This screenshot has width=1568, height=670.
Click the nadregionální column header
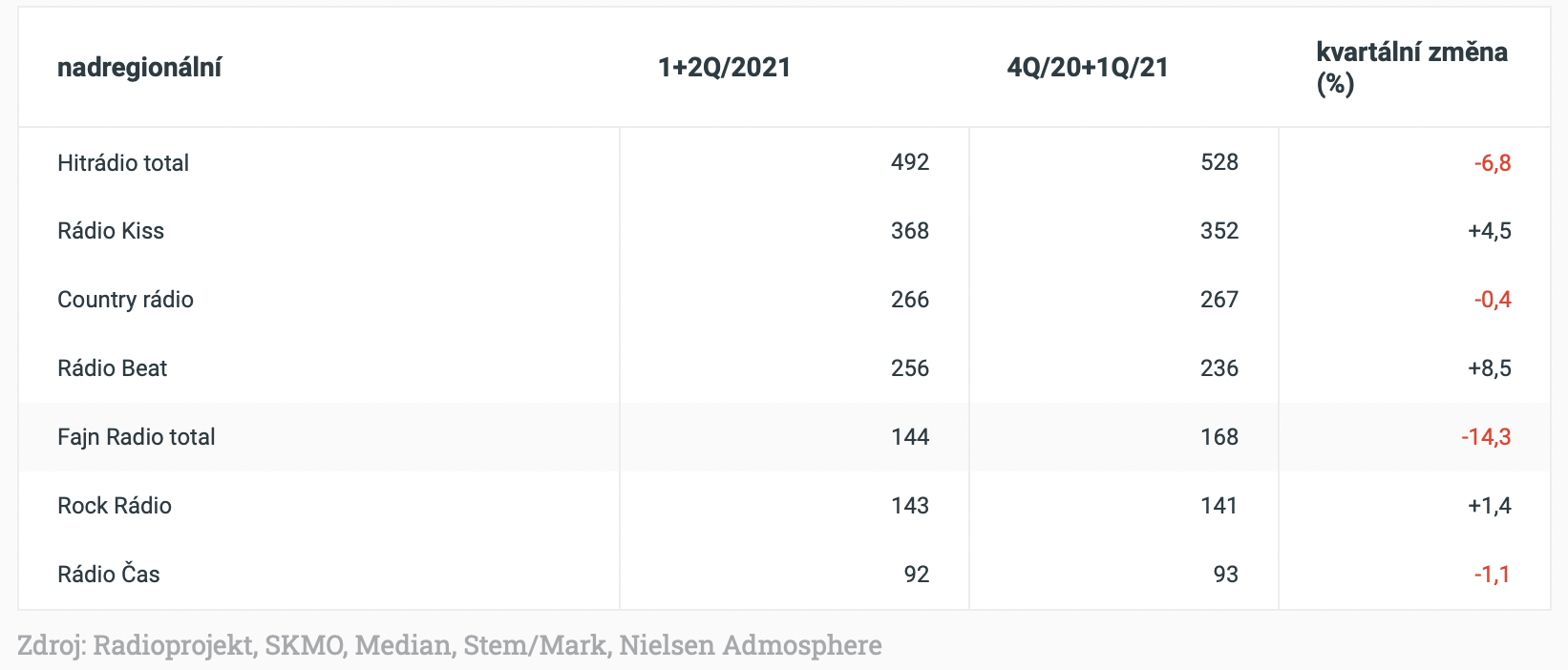click(139, 68)
